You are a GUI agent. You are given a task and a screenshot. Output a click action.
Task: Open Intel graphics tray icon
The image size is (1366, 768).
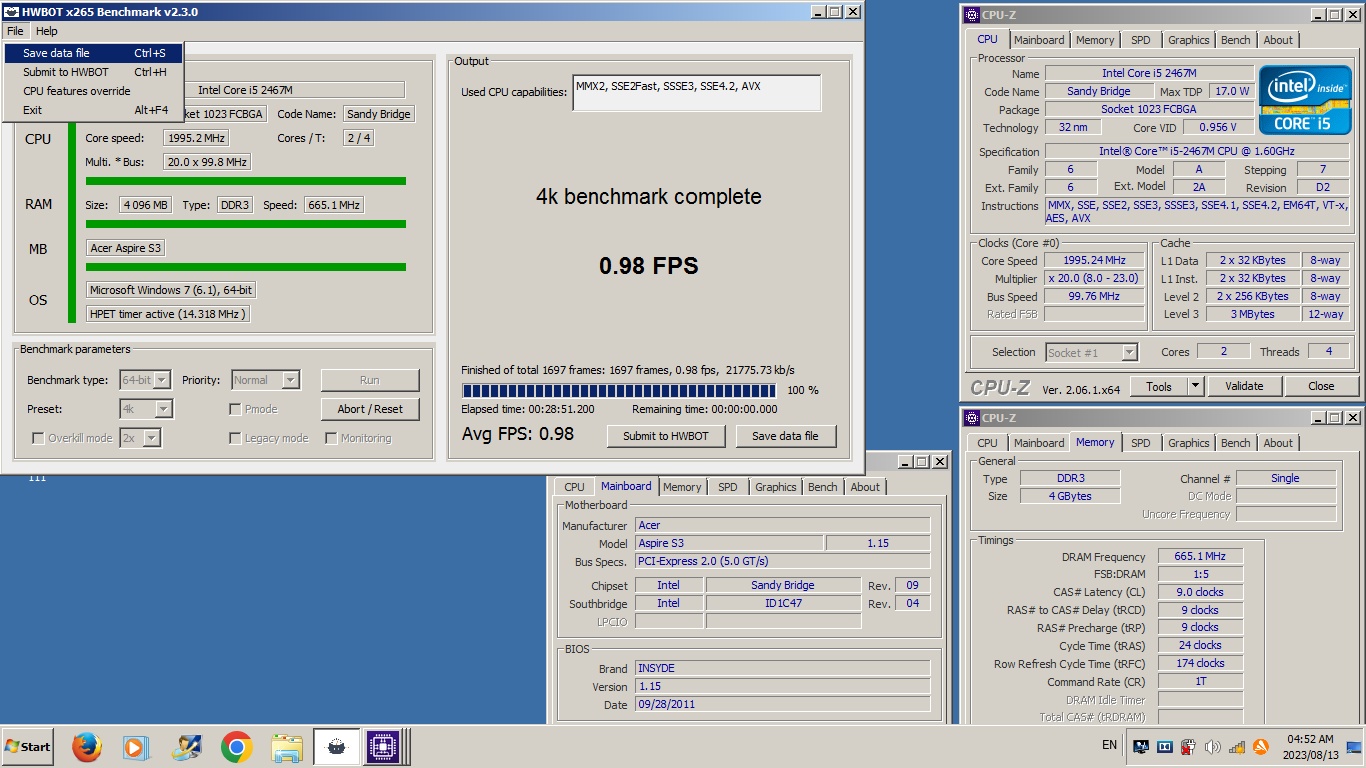click(1140, 746)
